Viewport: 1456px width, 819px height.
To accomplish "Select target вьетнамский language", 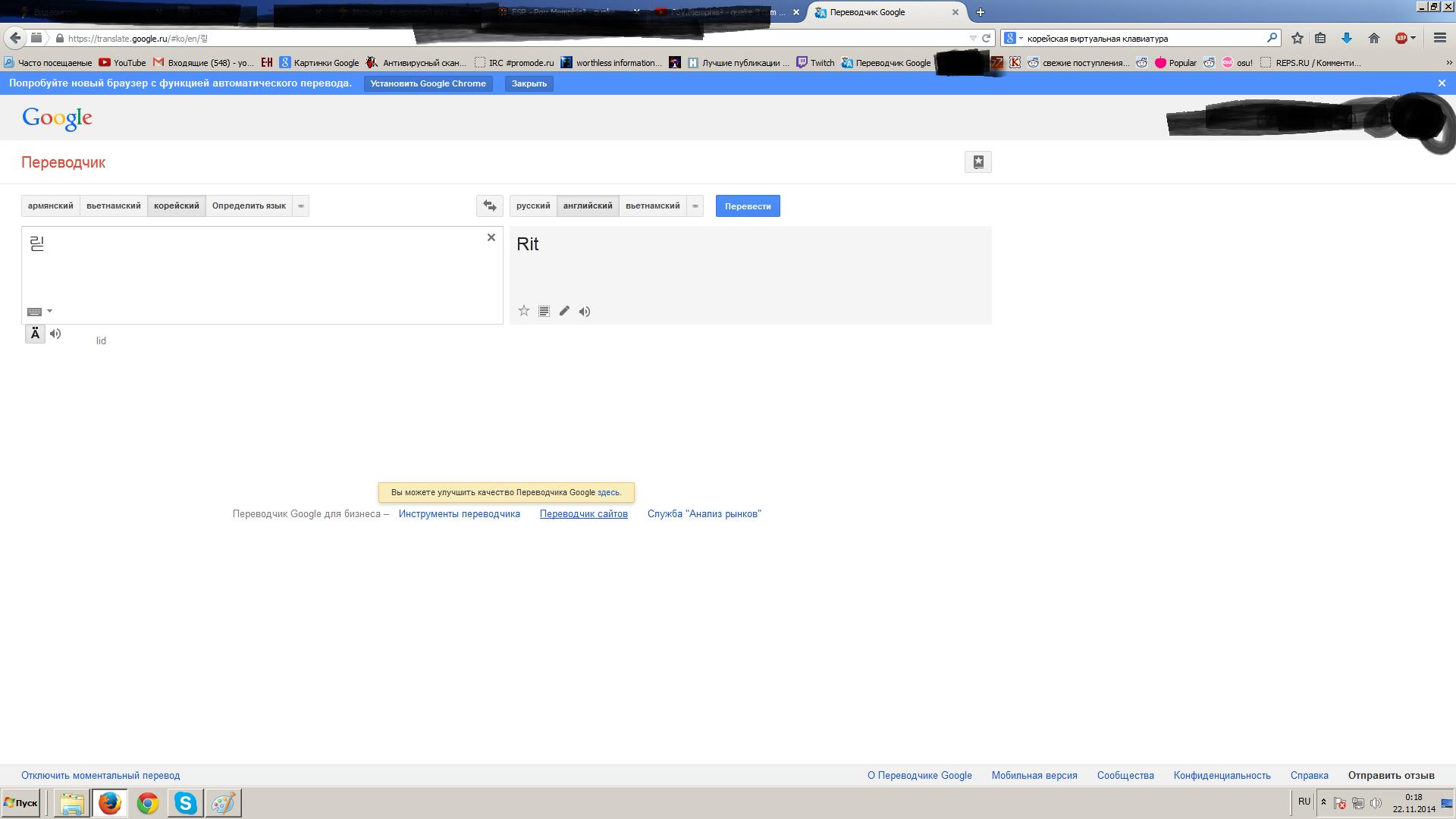I will 653,206.
